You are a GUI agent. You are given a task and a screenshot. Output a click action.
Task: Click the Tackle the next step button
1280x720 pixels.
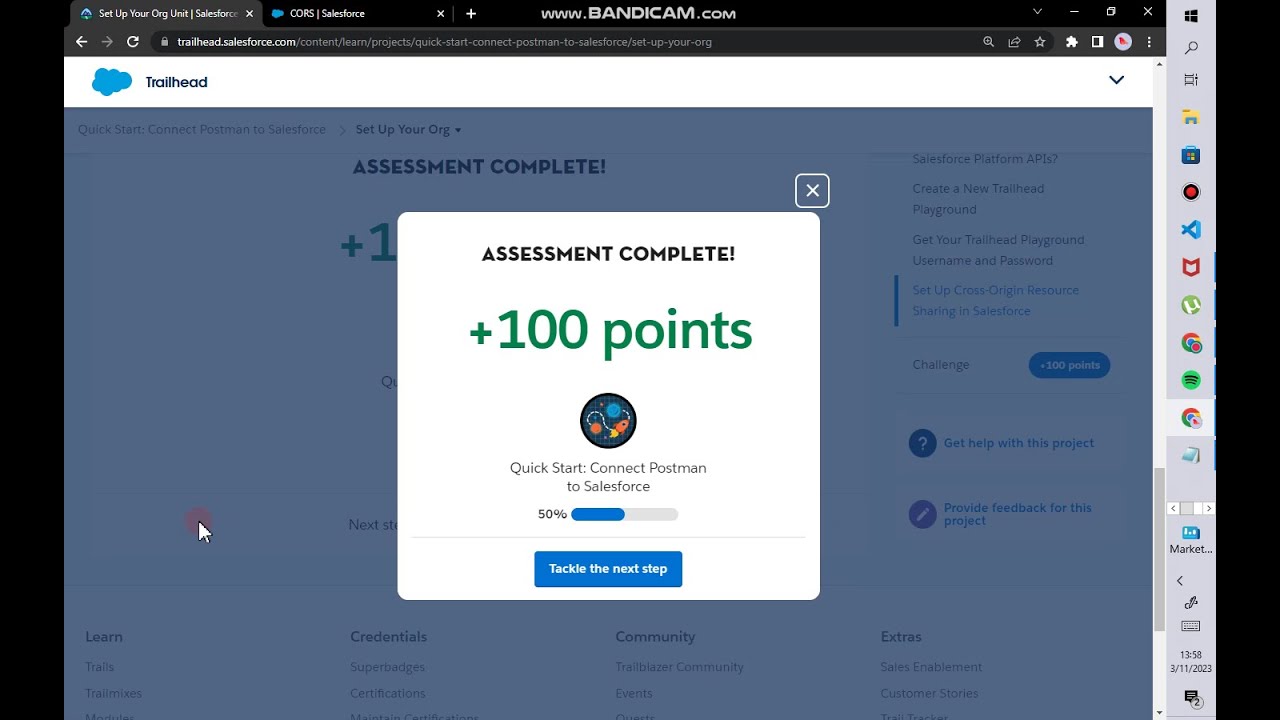coord(608,569)
